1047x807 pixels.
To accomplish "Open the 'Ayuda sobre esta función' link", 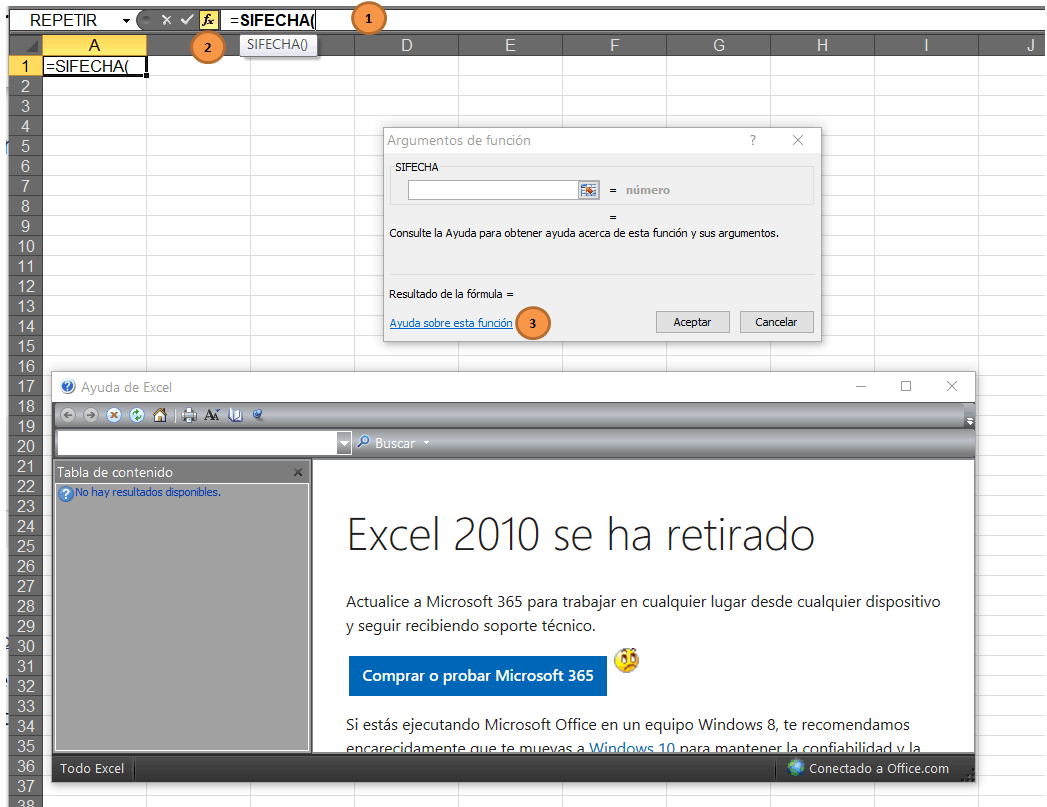I will (451, 323).
